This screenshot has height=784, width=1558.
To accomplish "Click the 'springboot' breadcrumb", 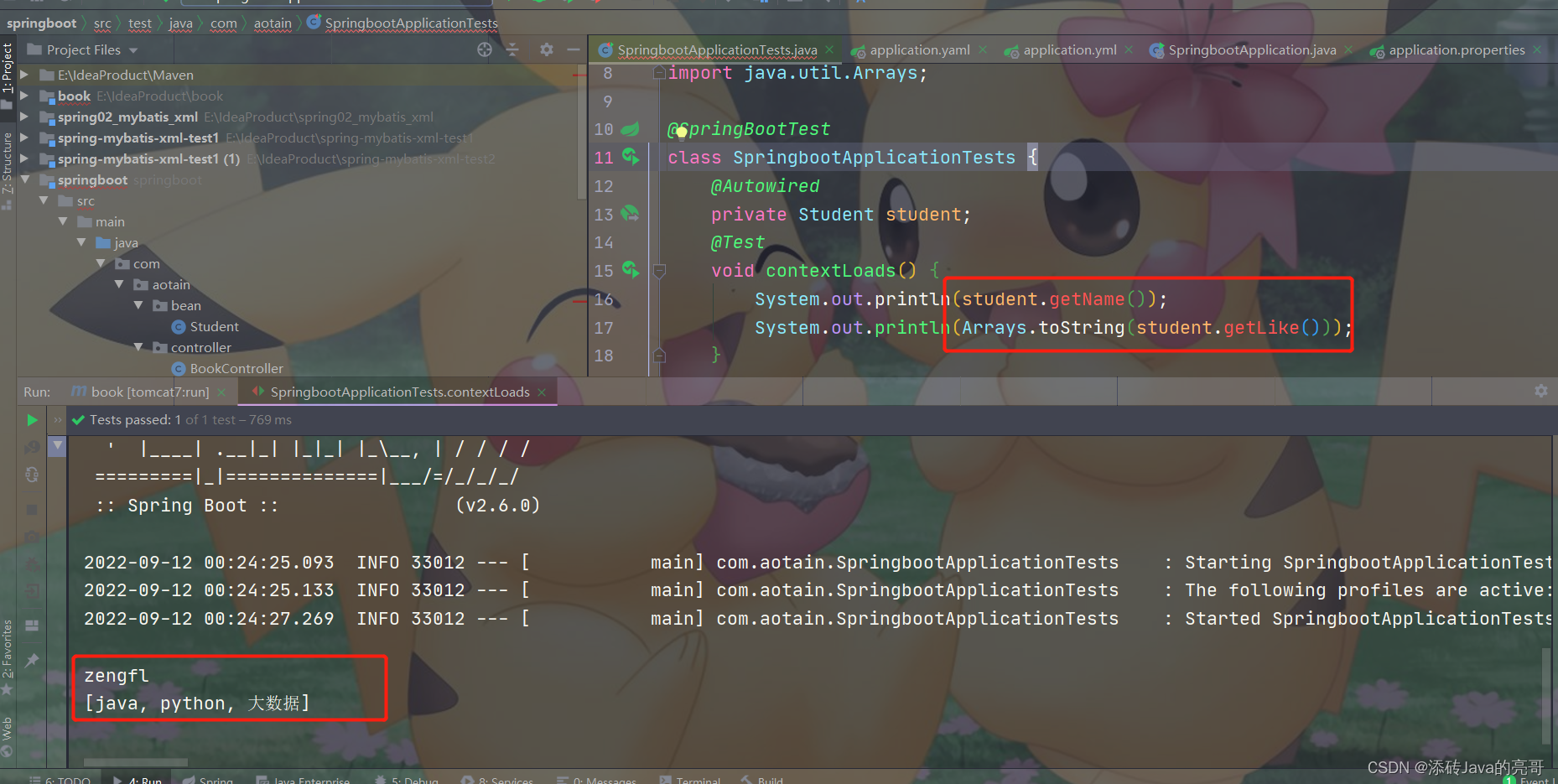I will click(x=41, y=23).
